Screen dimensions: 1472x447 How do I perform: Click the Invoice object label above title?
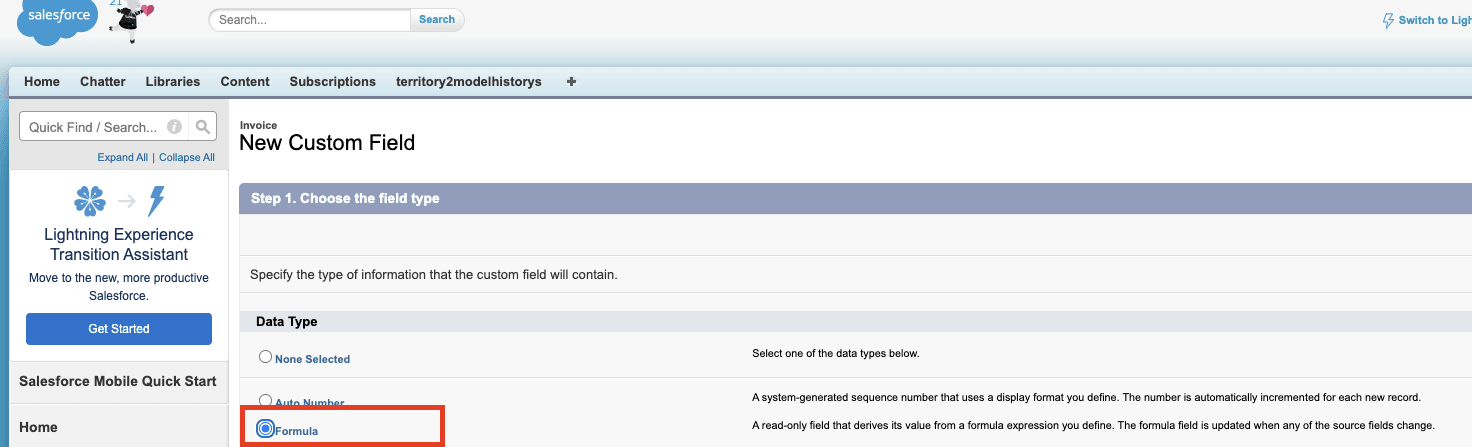click(x=259, y=125)
